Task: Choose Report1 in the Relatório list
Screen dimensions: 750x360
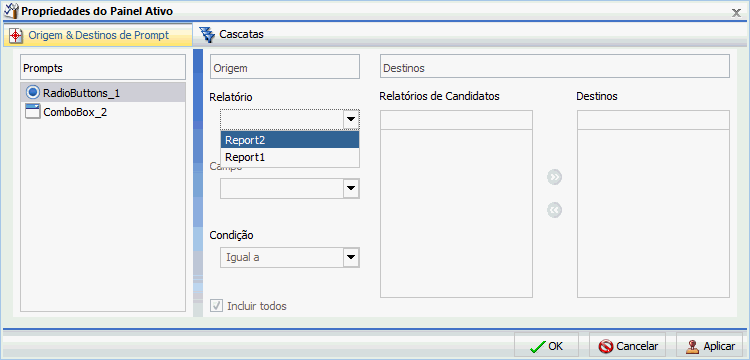Action: (290, 157)
